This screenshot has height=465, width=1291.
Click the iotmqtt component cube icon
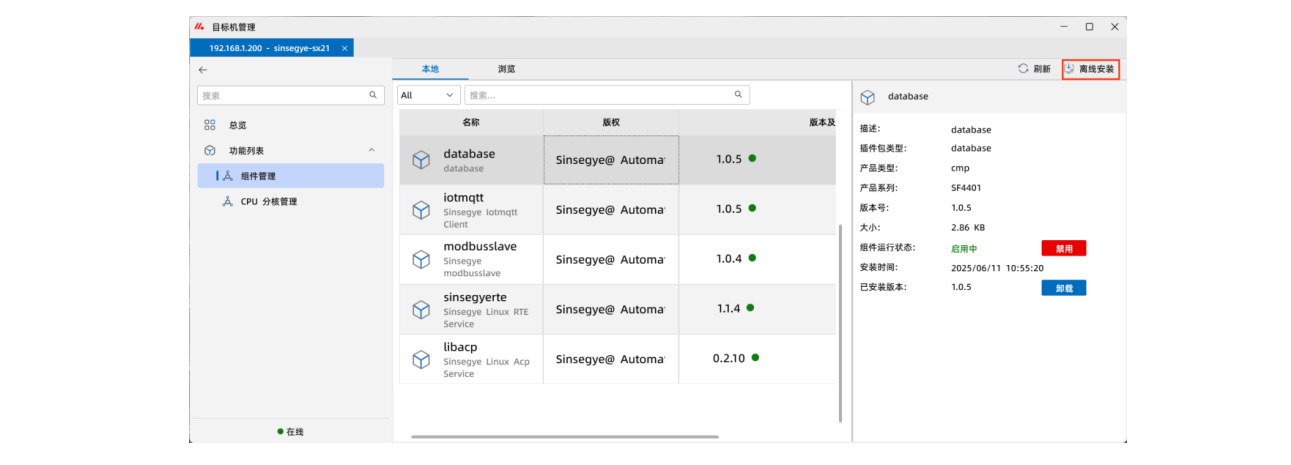coord(421,210)
